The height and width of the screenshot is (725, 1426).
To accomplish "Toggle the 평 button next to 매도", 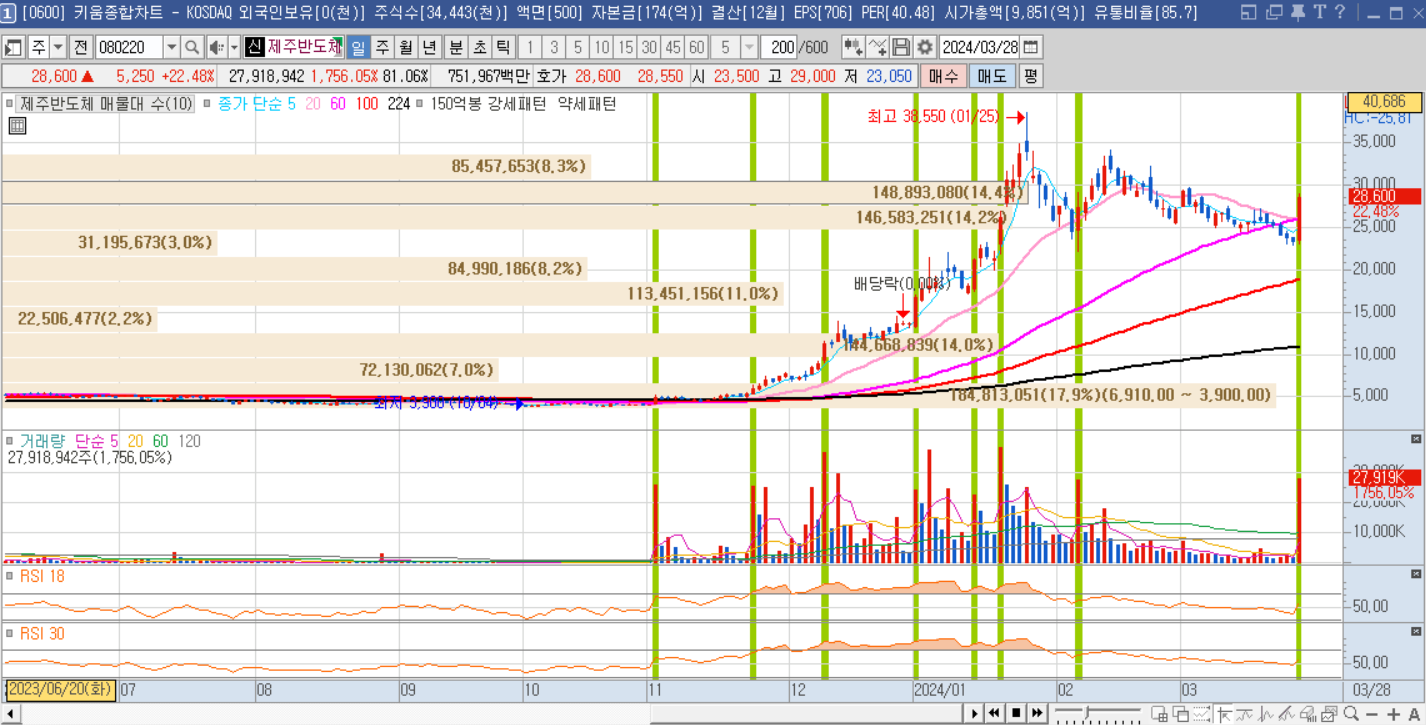I will [1030, 76].
